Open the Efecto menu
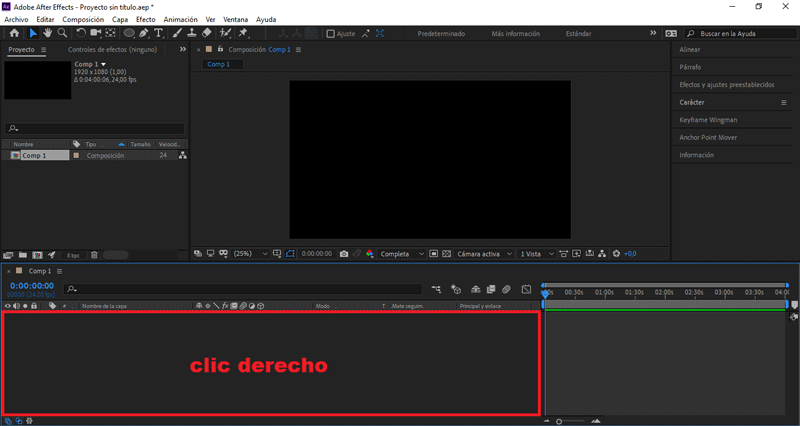The image size is (800, 426). pyautogui.click(x=145, y=19)
